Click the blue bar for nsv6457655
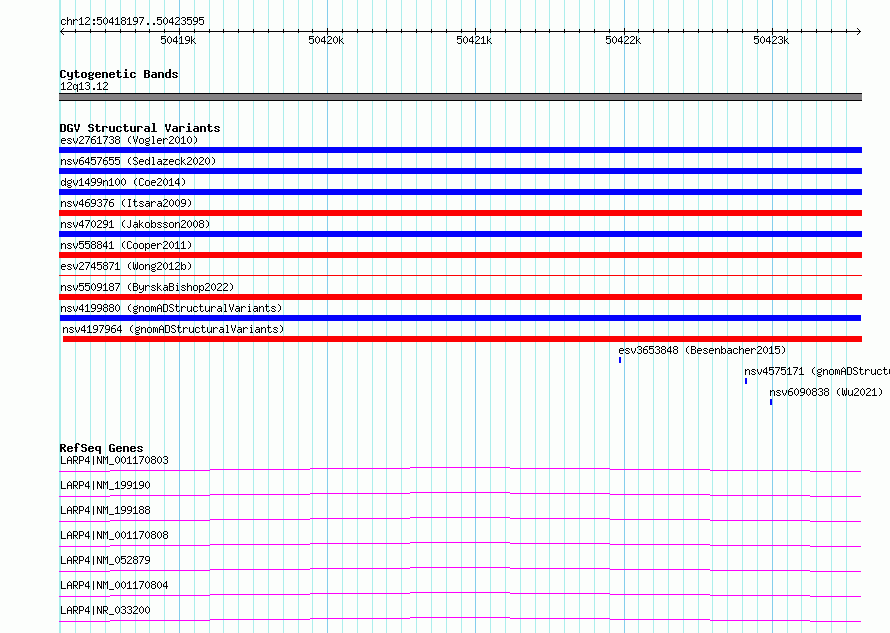The image size is (890, 633). (x=460, y=171)
